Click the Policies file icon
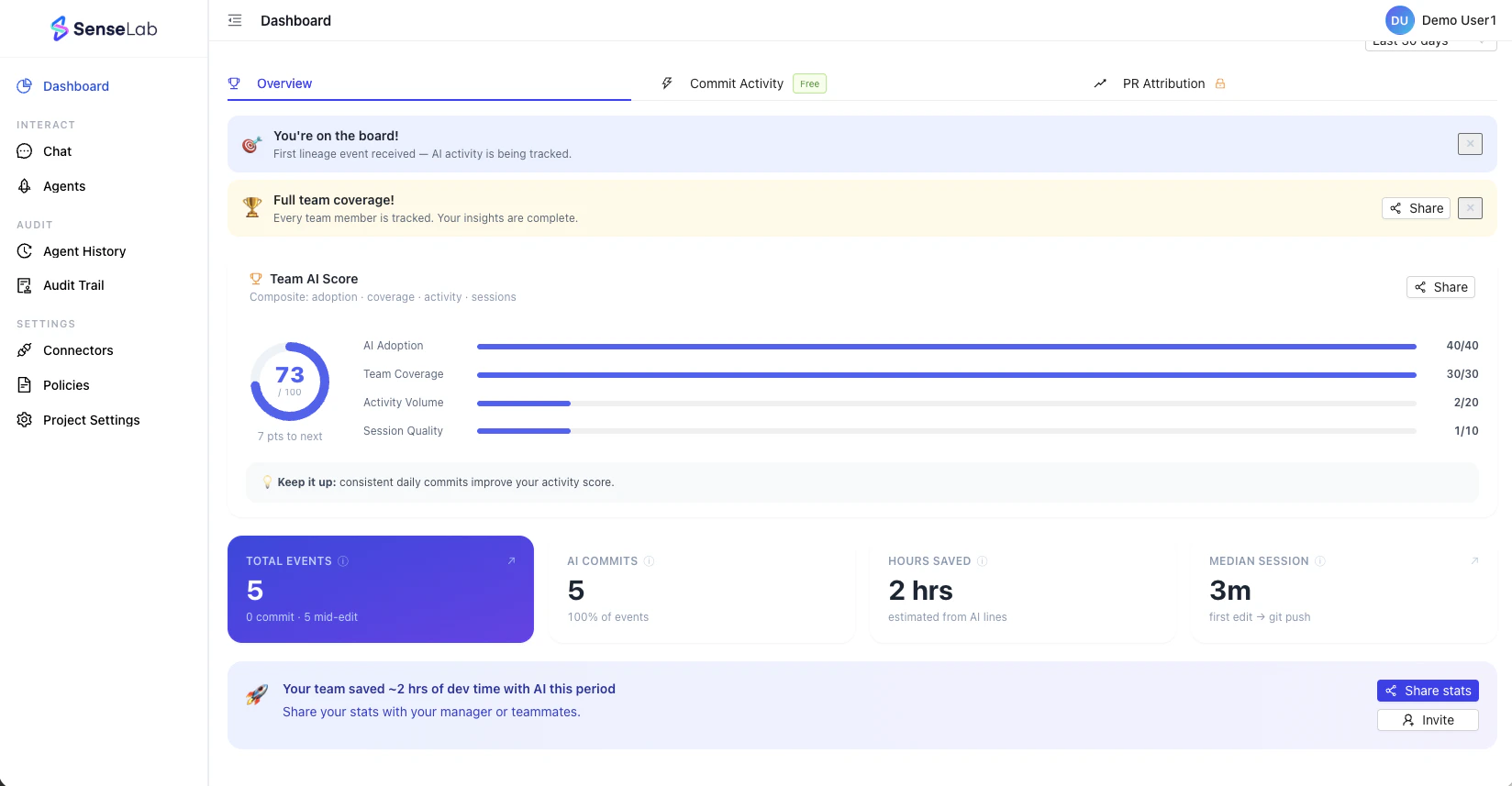The width and height of the screenshot is (1512, 786). pyautogui.click(x=25, y=385)
